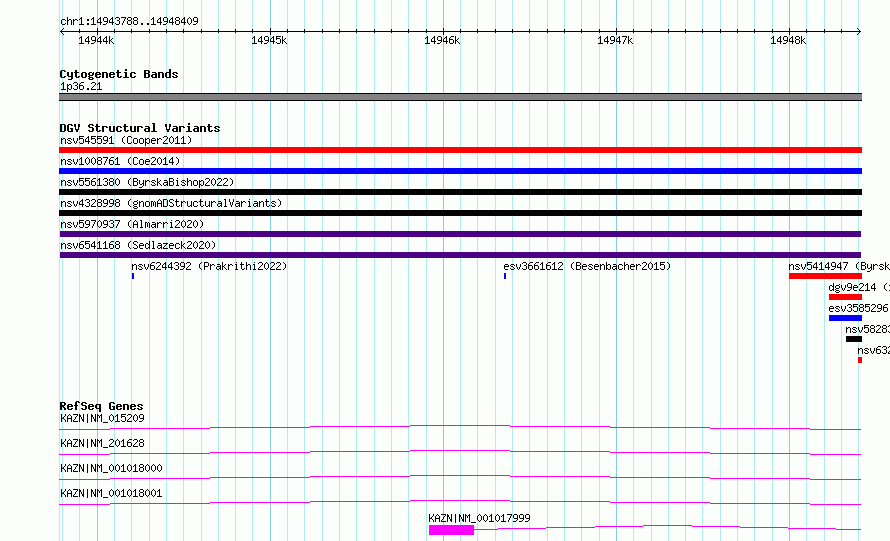Image resolution: width=890 pixels, height=541 pixels.
Task: Click the small blue esv3661612 variant marker
Action: point(505,276)
